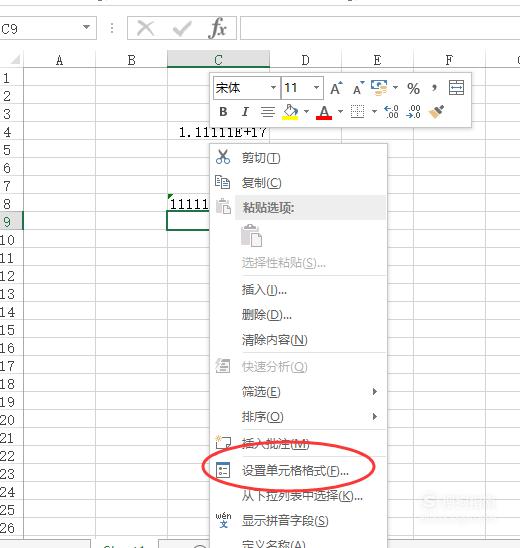Click the Select All corner triangle

[x=15, y=59]
